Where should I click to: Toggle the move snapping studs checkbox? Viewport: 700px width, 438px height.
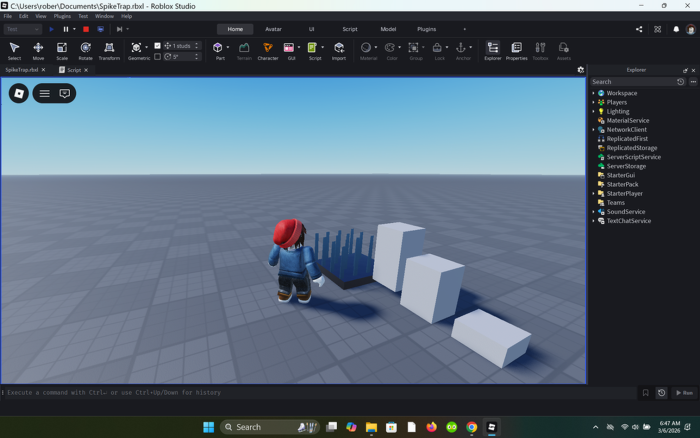pos(157,46)
